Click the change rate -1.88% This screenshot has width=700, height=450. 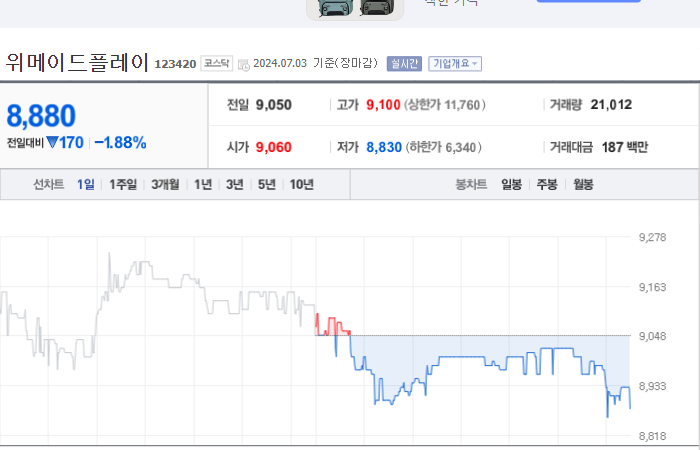121,143
